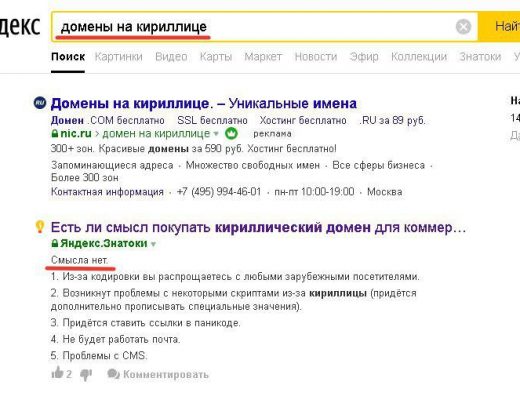Click the реклама label
Image resolution: width=520 pixels, height=400 pixels.
[272, 134]
